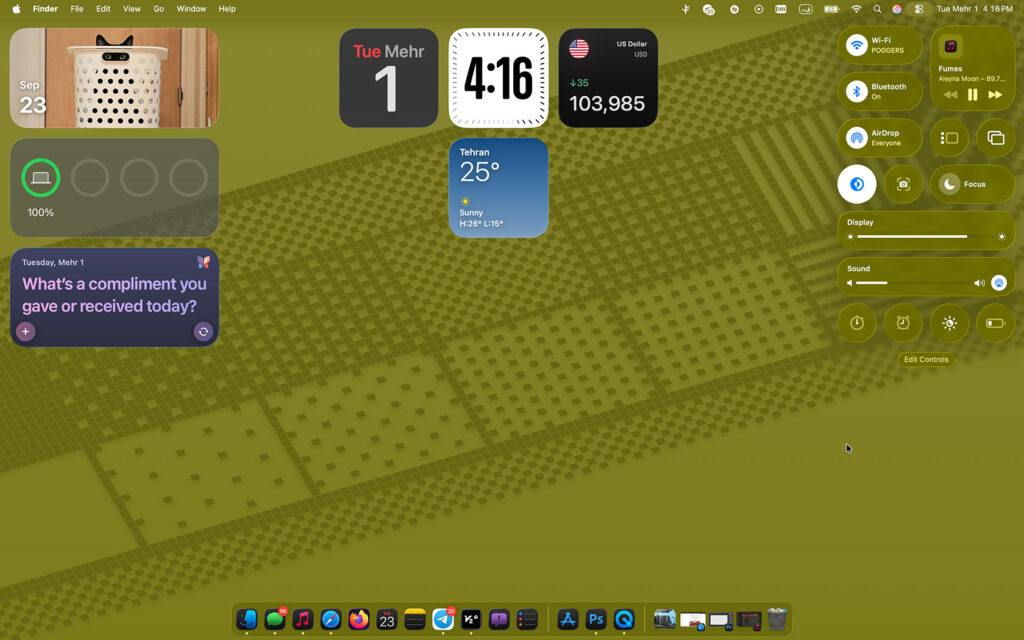Open Calendar from the Dock

tap(387, 618)
